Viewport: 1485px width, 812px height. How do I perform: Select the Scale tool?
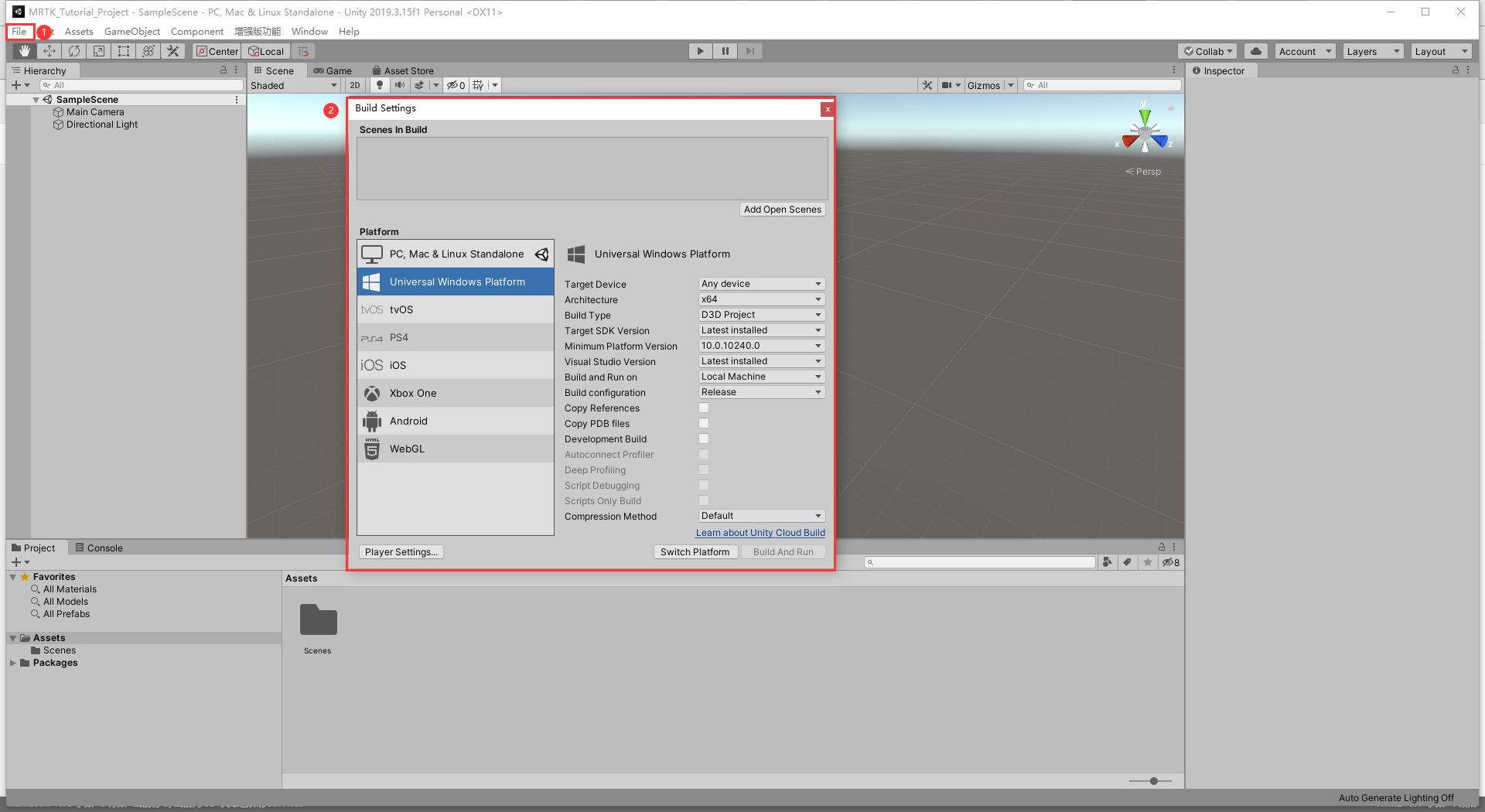tap(99, 51)
